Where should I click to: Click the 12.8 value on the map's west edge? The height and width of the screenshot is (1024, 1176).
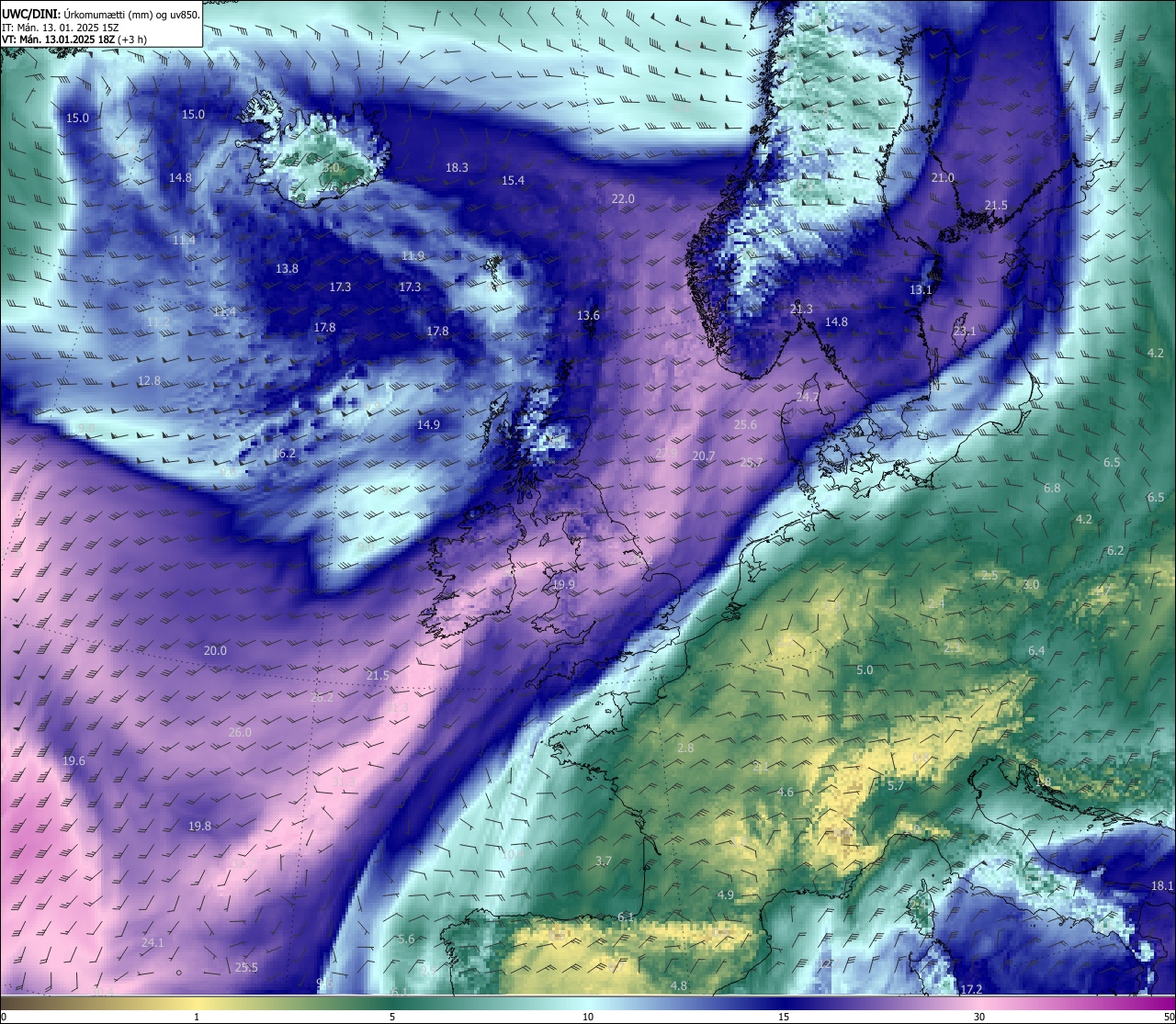coord(149,380)
